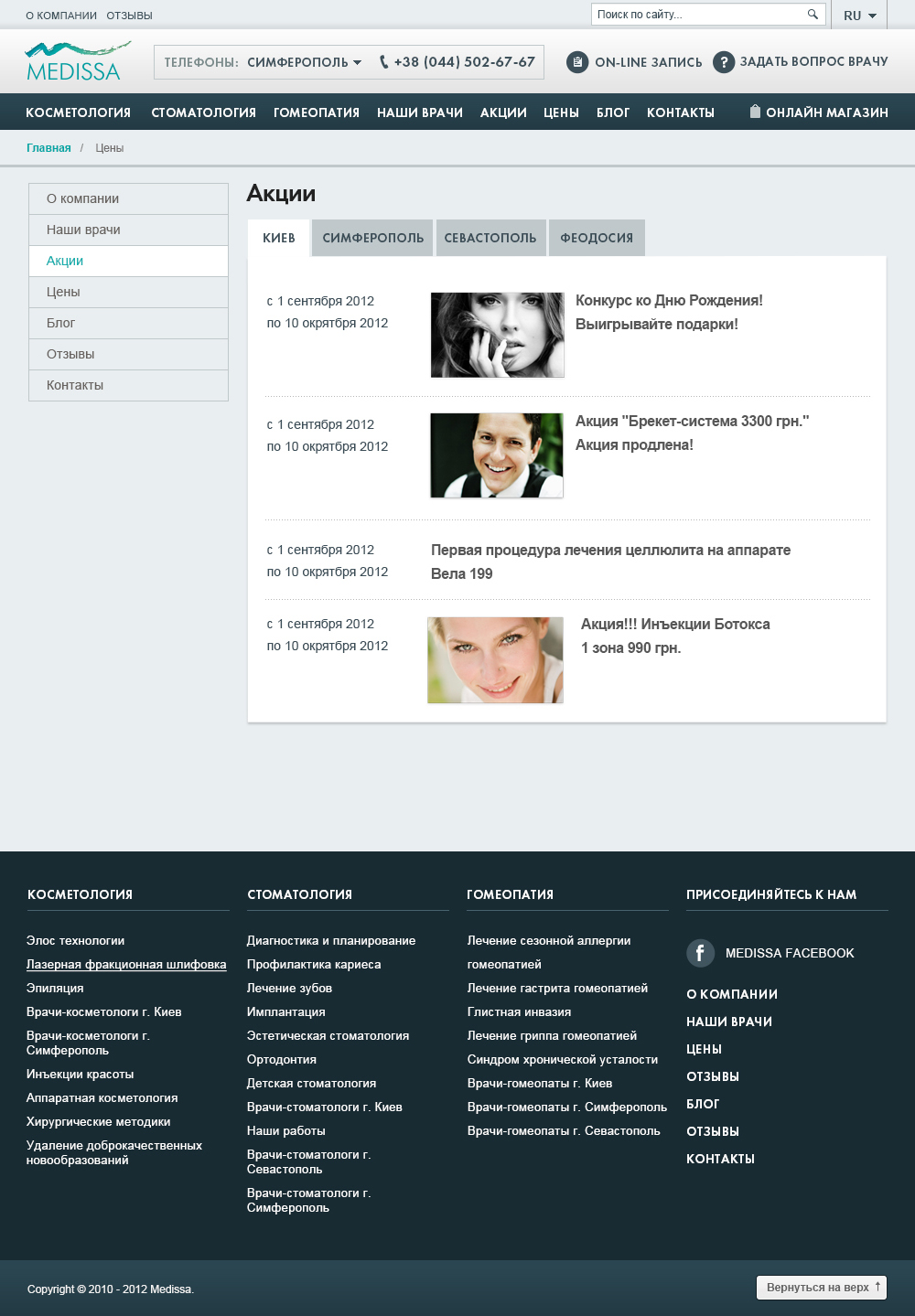Viewport: 915px width, 1316px height.
Task: Open the Botox injections promotion title
Action: (x=675, y=625)
